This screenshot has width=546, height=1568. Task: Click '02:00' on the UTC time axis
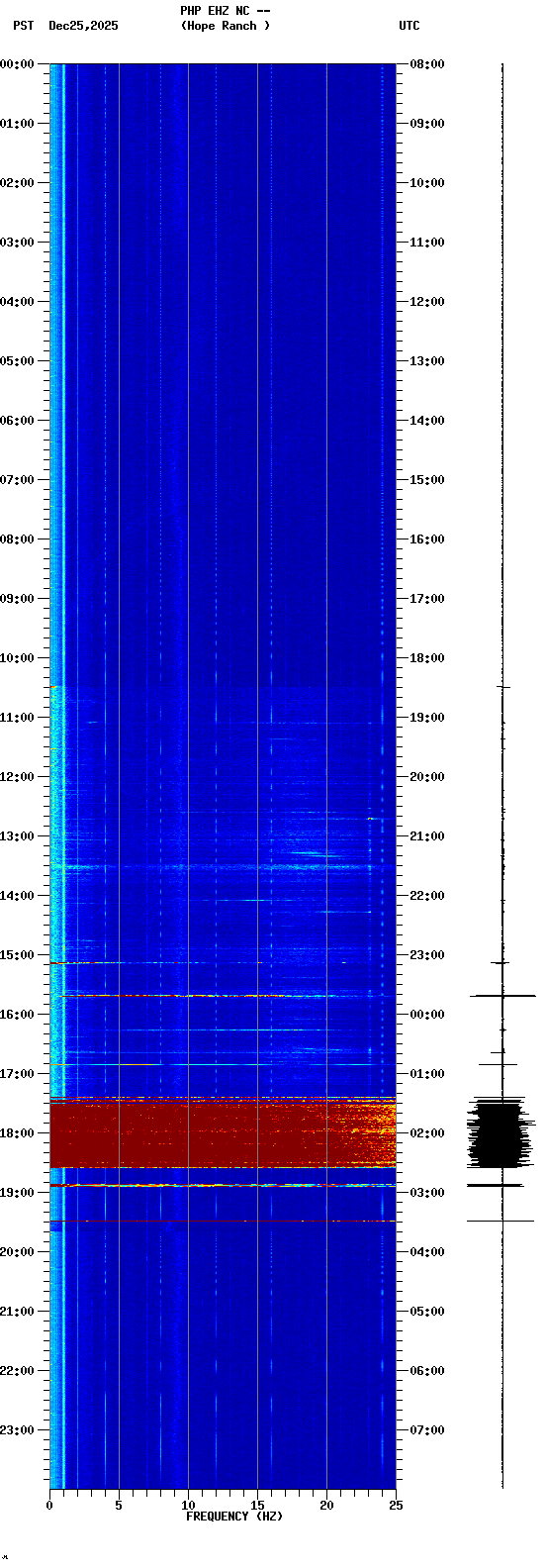[427, 1133]
